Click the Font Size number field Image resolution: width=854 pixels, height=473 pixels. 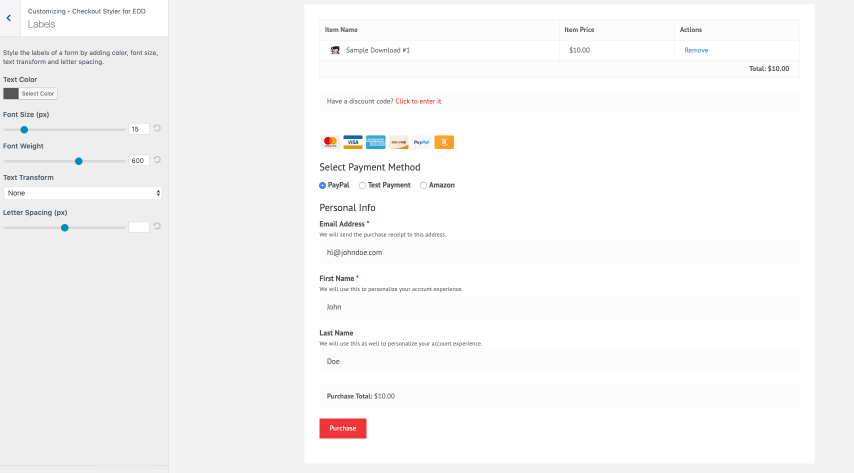tap(139, 129)
